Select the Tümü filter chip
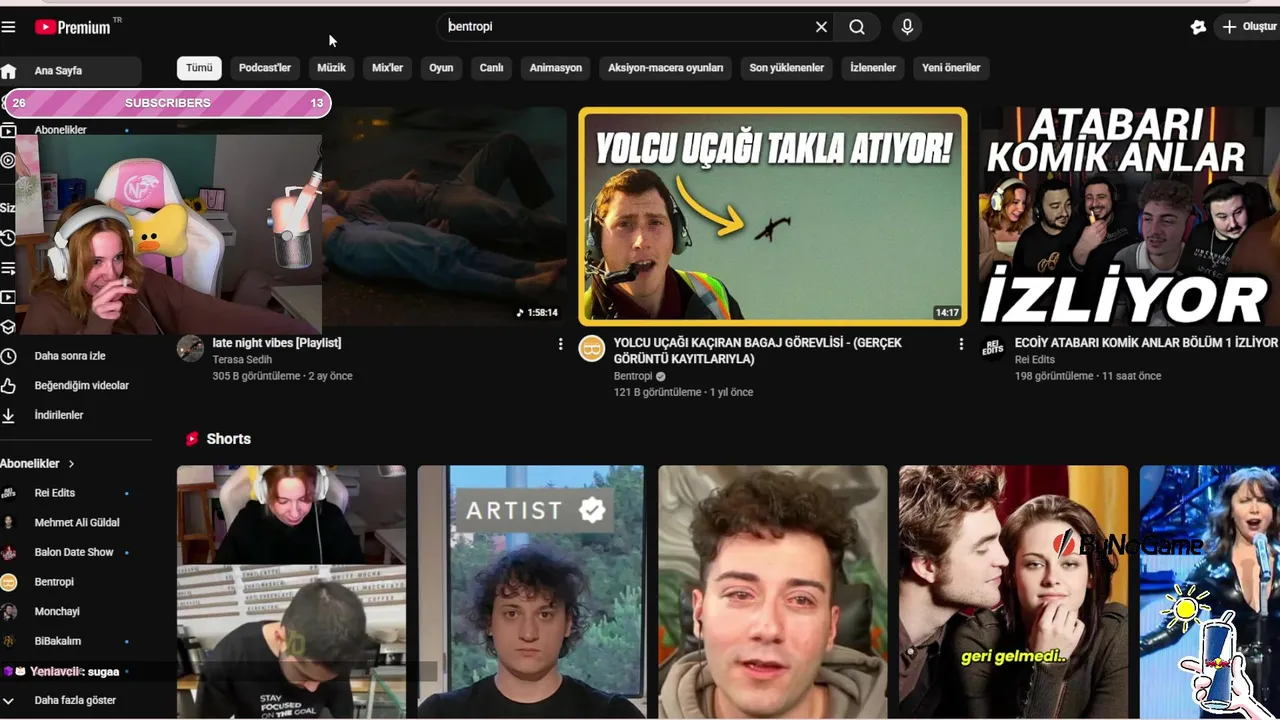 (x=199, y=68)
